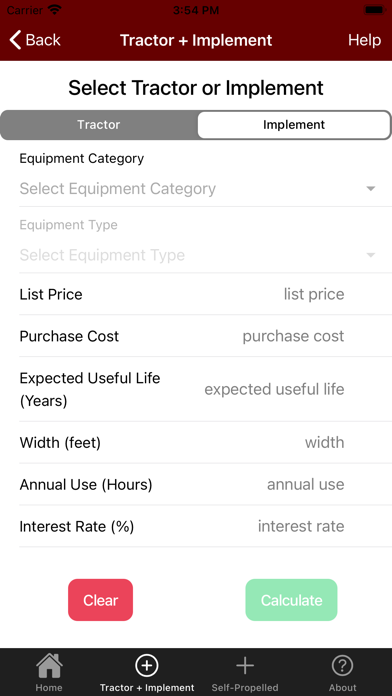Open the Tractor + Implement circled plus icon

147,665
